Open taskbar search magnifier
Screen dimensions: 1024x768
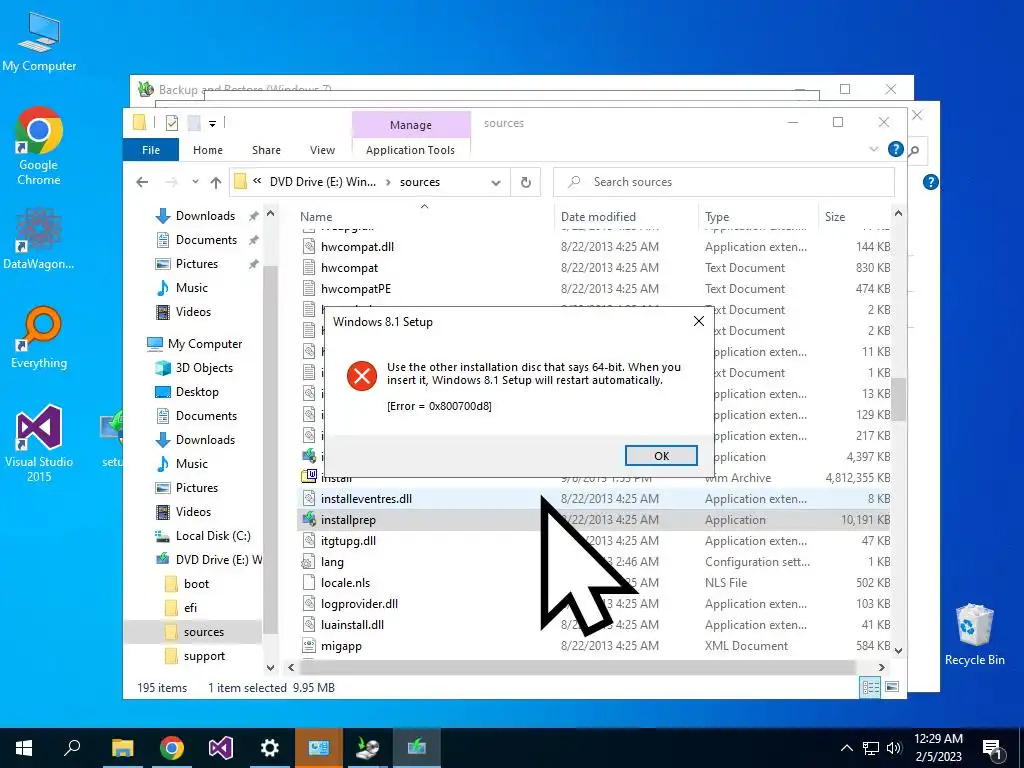click(x=72, y=748)
